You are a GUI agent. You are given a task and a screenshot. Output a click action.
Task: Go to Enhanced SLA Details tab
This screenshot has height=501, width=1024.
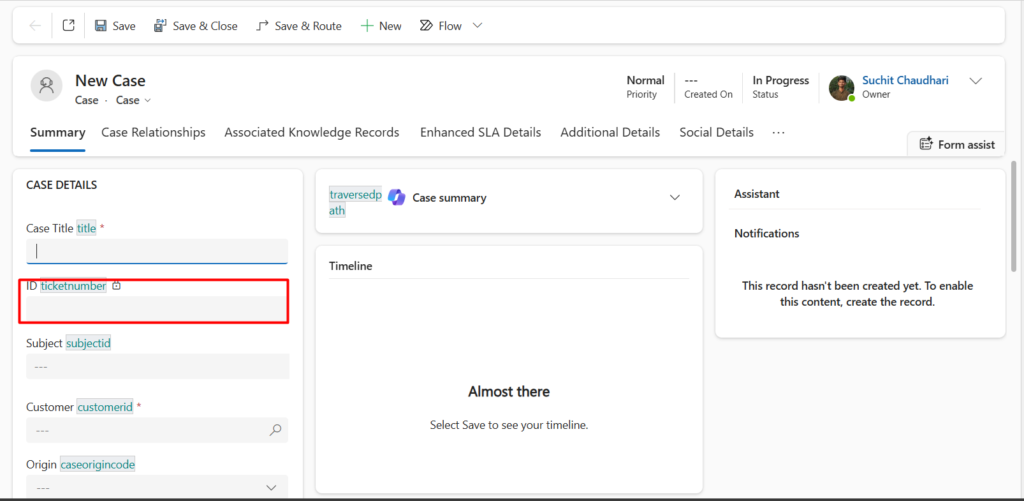tap(480, 132)
